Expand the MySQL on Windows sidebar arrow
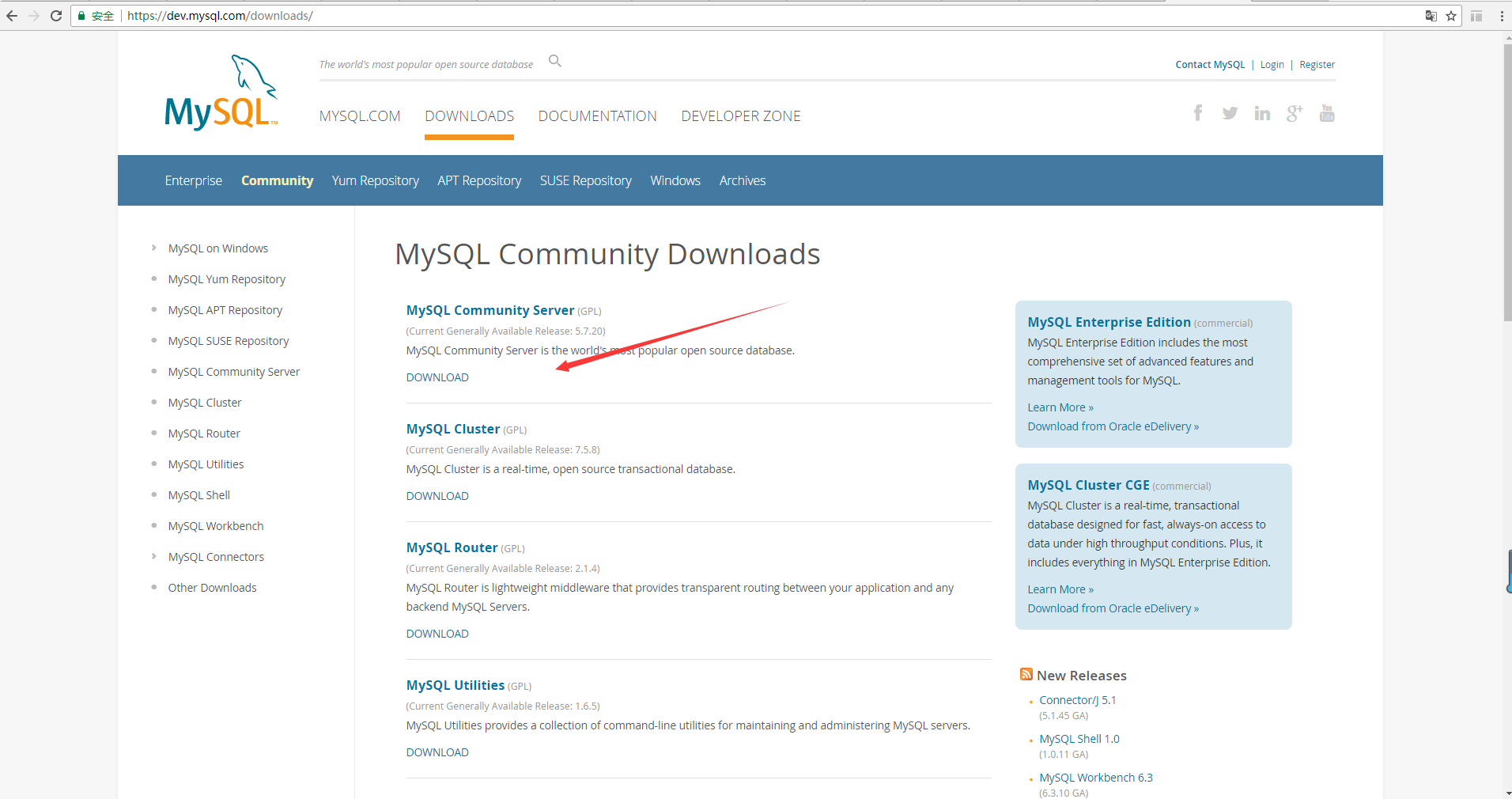The height and width of the screenshot is (799, 1512). (x=154, y=248)
